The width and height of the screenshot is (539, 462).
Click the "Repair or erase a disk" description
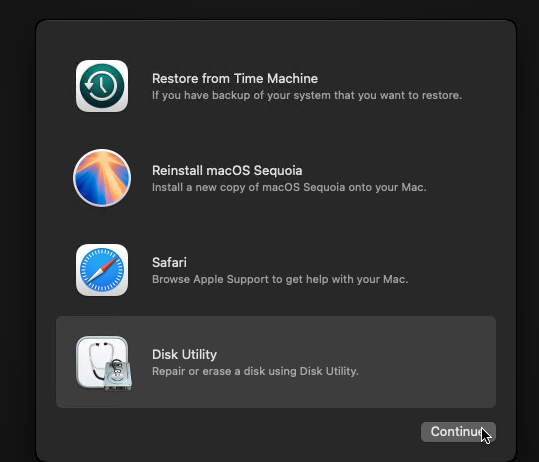255,371
